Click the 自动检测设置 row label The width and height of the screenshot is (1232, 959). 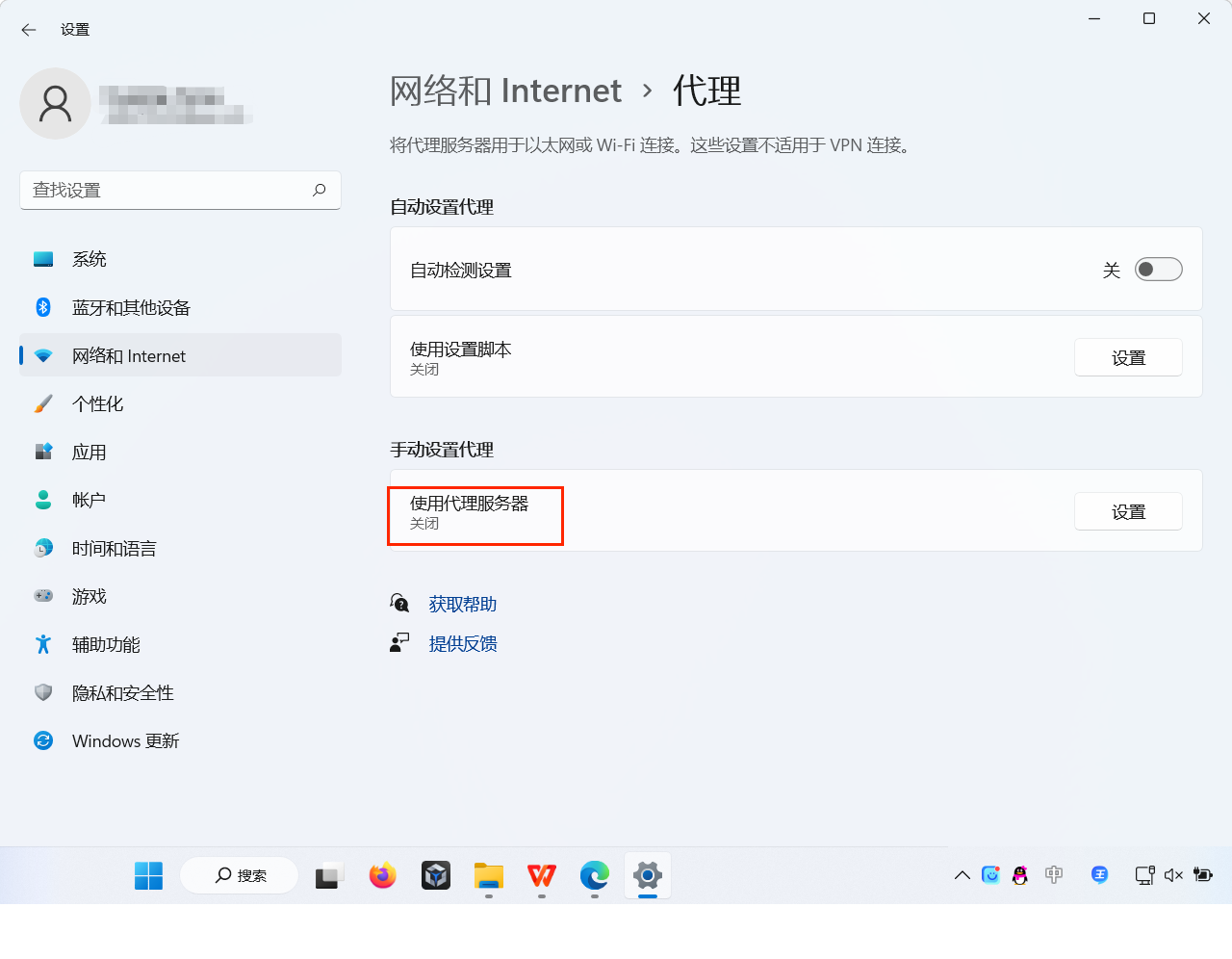click(x=461, y=271)
